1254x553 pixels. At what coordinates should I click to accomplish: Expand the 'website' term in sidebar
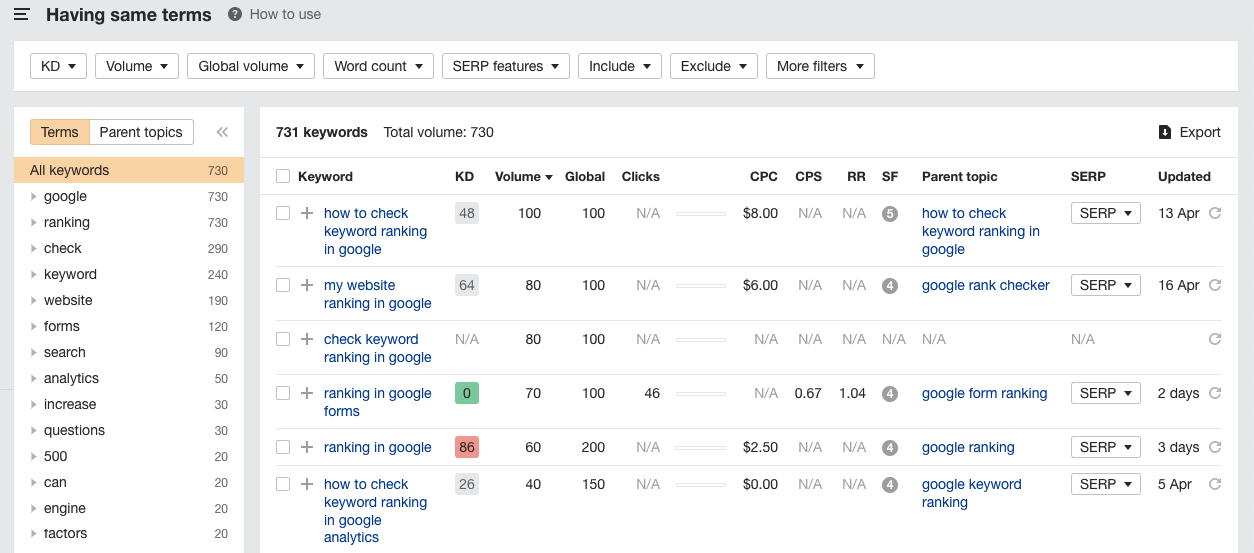[34, 300]
